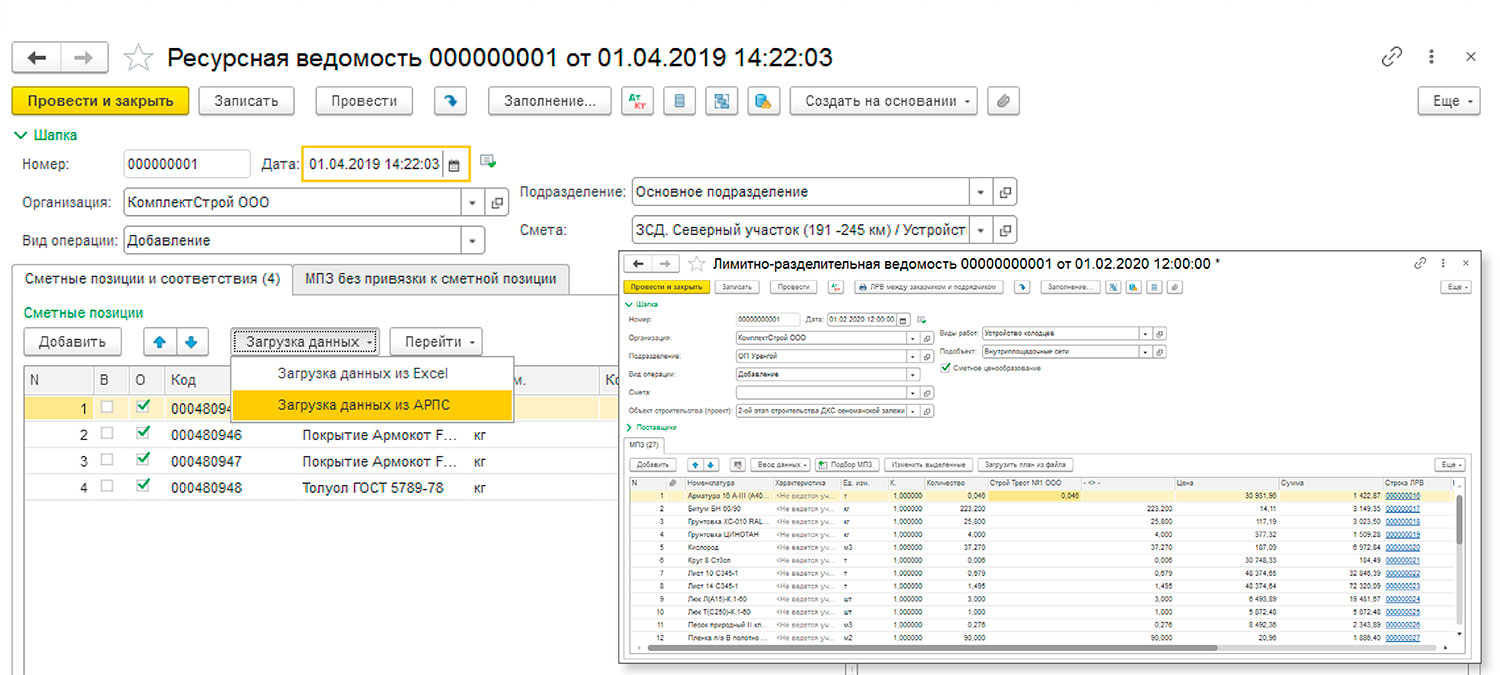Image resolution: width=1500 pixels, height=675 pixels.
Task: Click the Заполнение button
Action: [549, 101]
